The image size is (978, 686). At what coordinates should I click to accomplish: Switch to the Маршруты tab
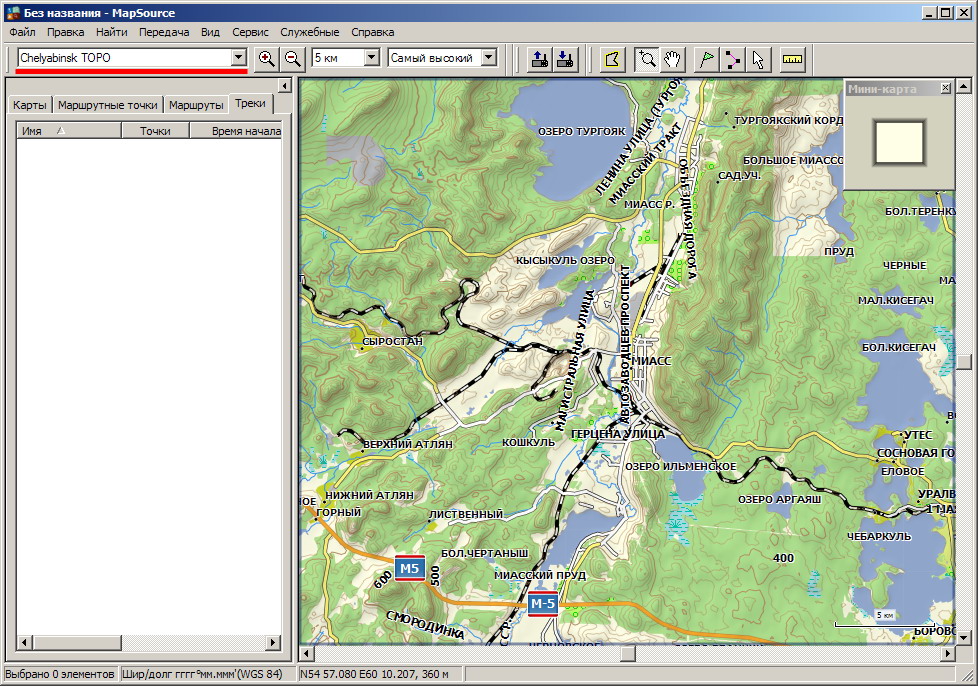coord(196,105)
